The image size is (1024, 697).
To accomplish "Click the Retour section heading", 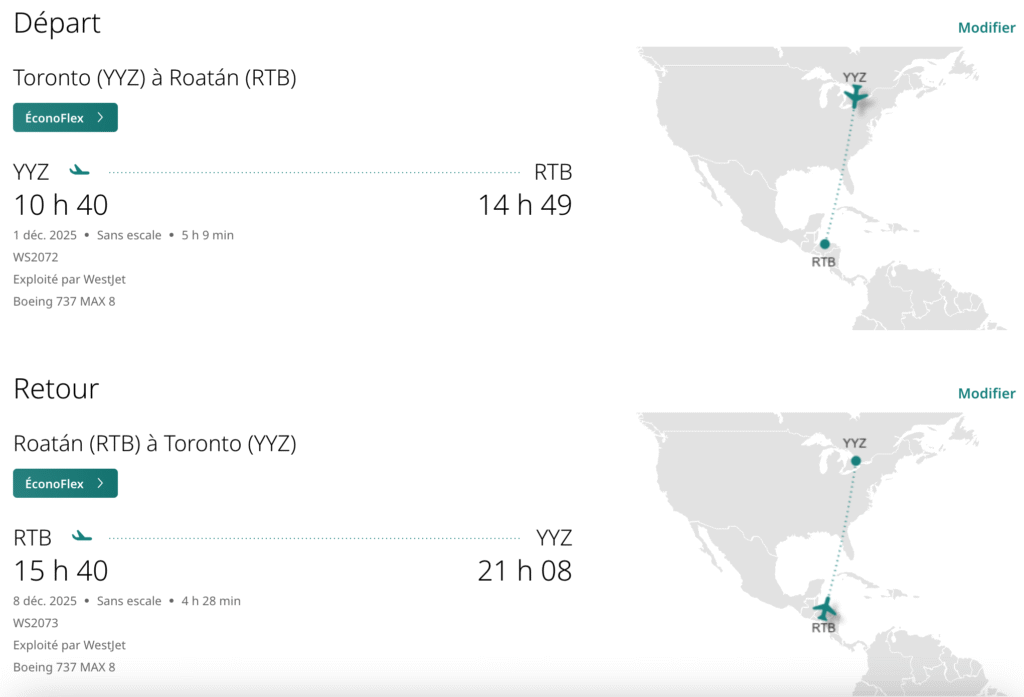I will tap(56, 388).
